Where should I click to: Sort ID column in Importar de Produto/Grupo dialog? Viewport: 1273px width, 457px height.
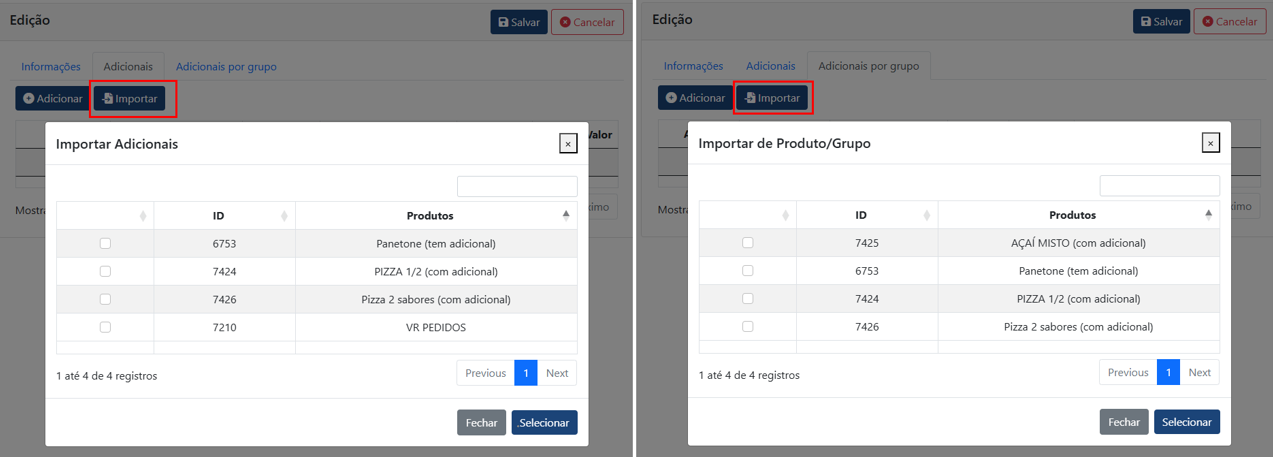pos(867,215)
